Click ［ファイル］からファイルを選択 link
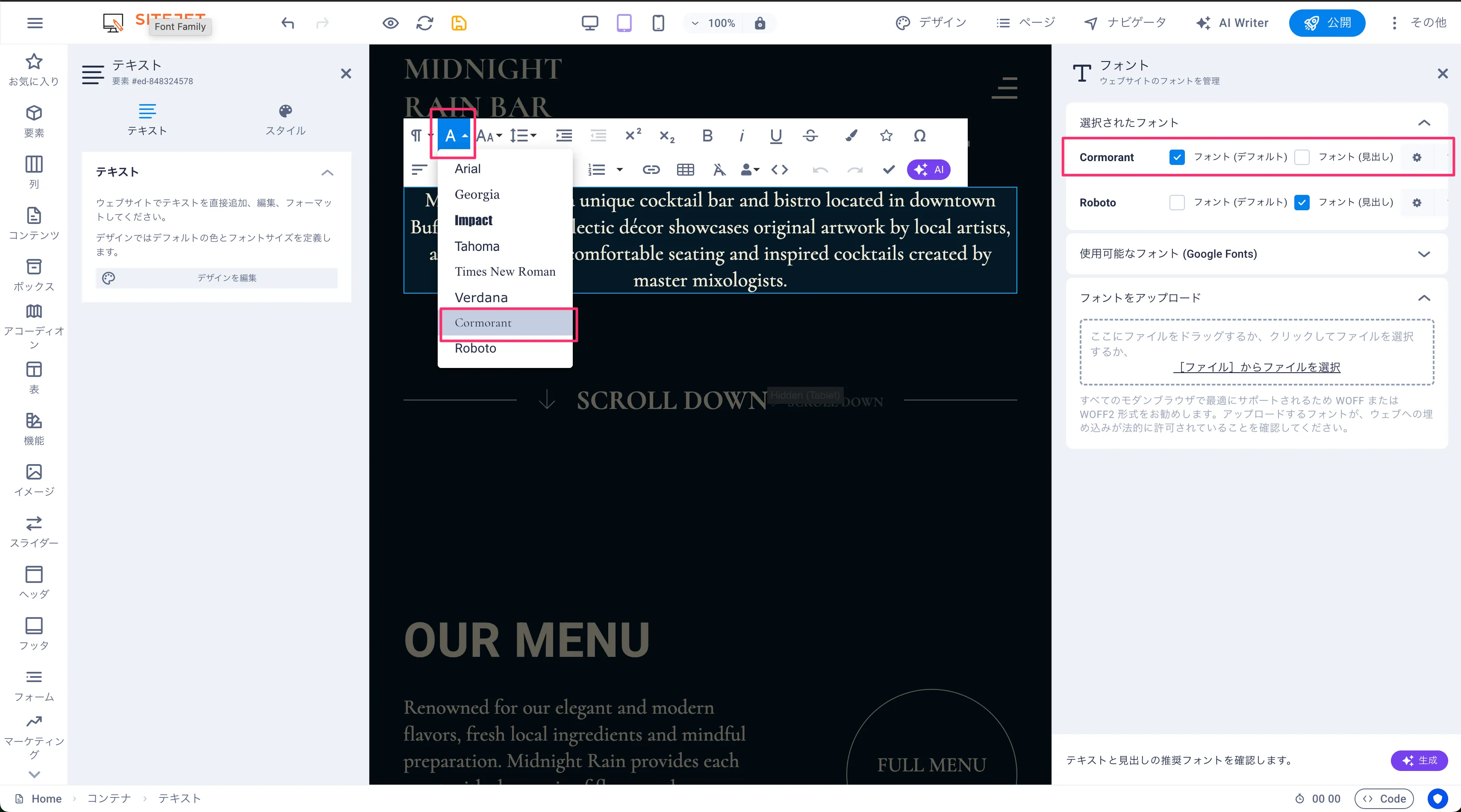 [x=1257, y=367]
